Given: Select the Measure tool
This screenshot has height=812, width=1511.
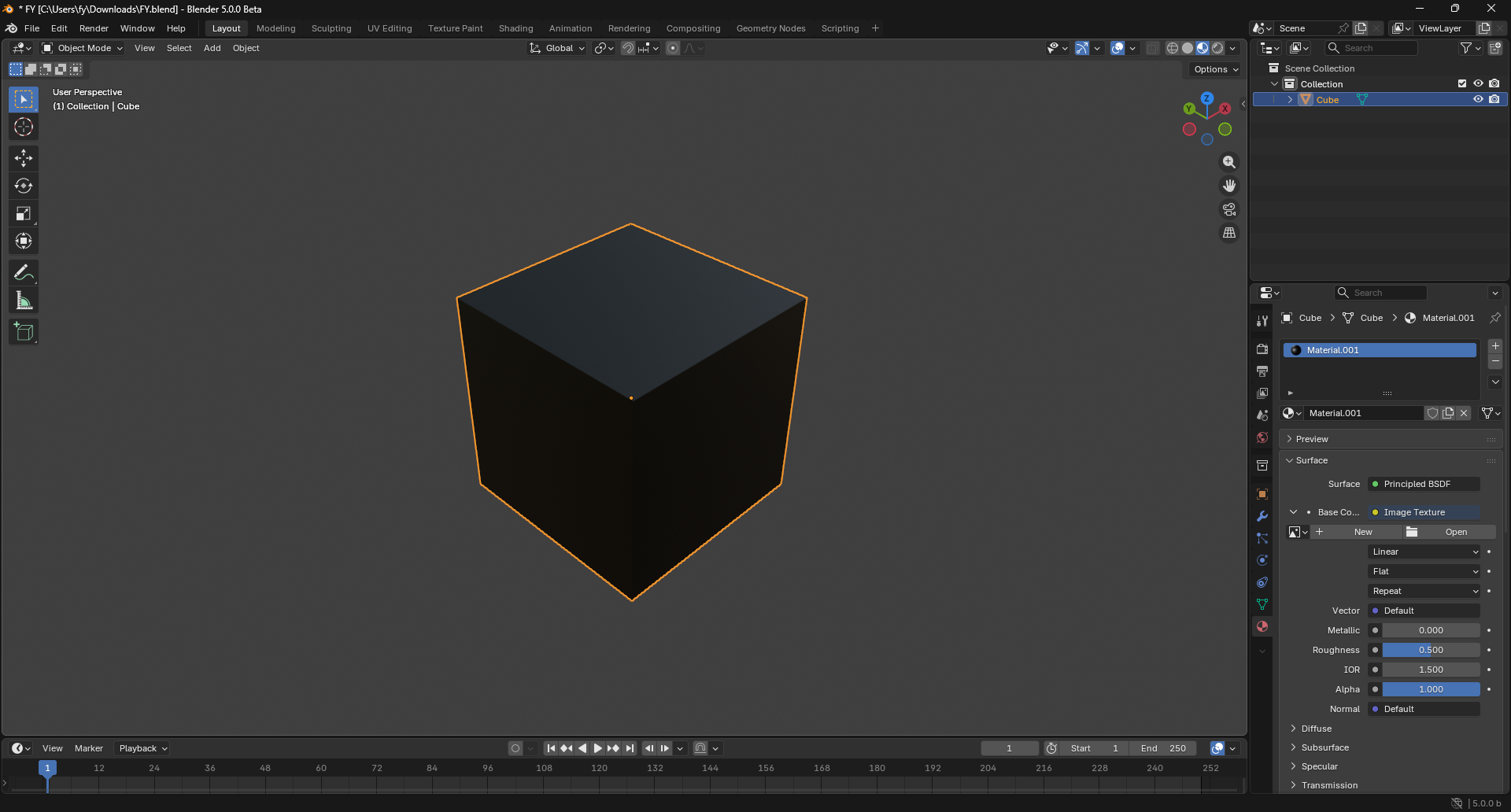Looking at the screenshot, I should click(x=24, y=301).
